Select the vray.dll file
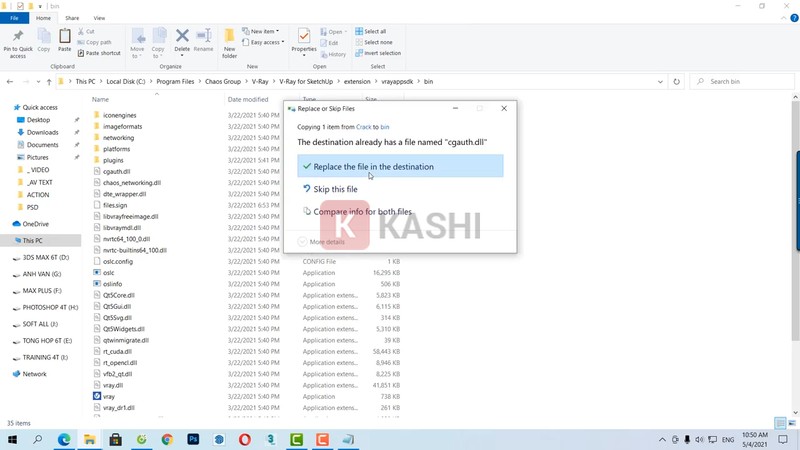Screen dimensions: 800x450 113,385
